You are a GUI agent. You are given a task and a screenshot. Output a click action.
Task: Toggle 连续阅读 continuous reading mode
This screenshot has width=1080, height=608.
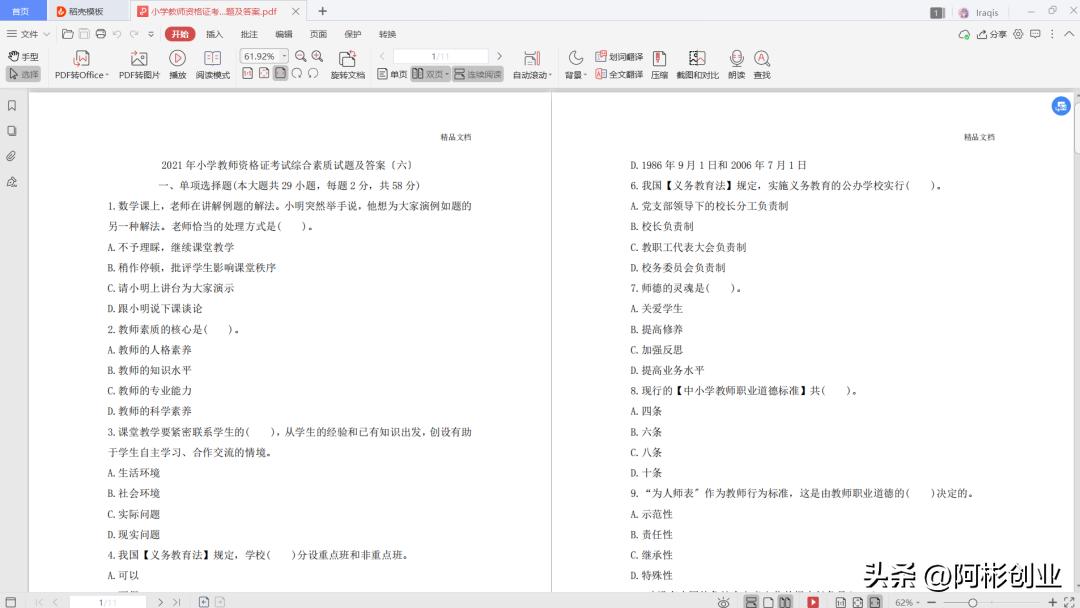[477, 74]
